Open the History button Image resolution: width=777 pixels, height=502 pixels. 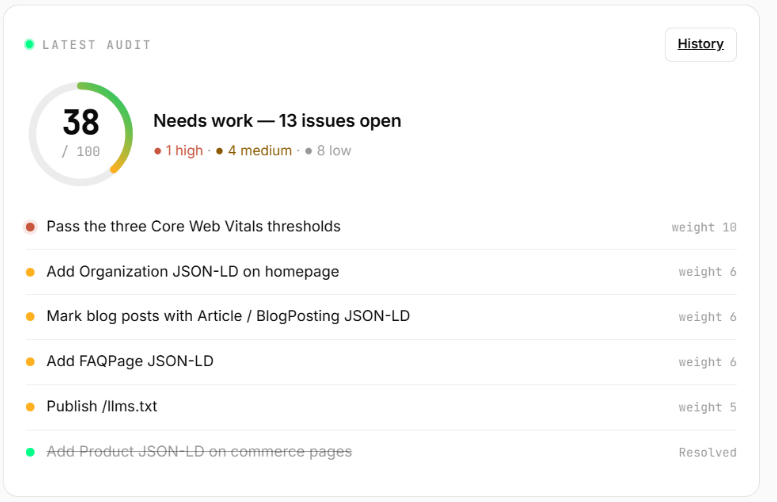point(700,45)
